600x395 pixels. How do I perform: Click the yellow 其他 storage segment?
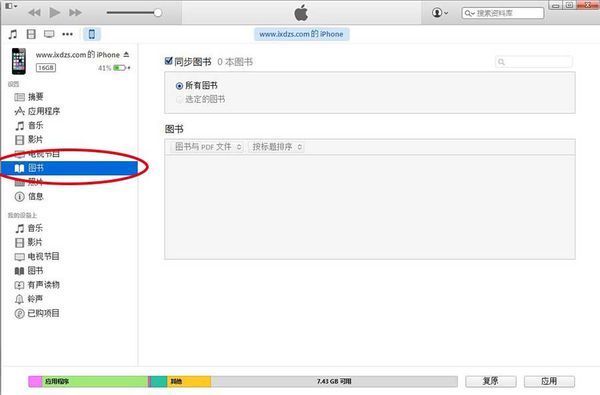pos(189,381)
